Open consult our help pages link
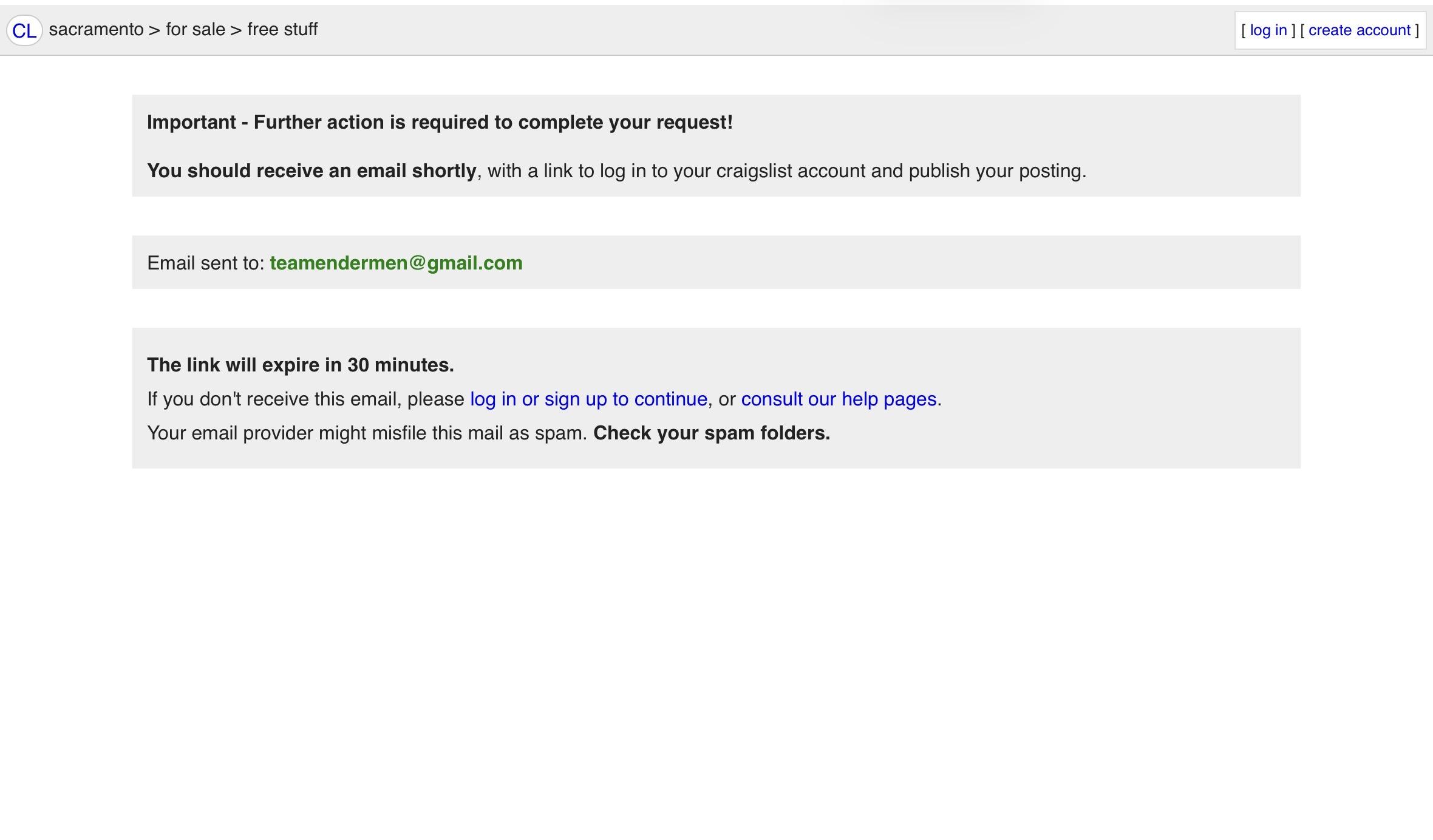Screen dimensions: 1433x840 [x=839, y=399]
